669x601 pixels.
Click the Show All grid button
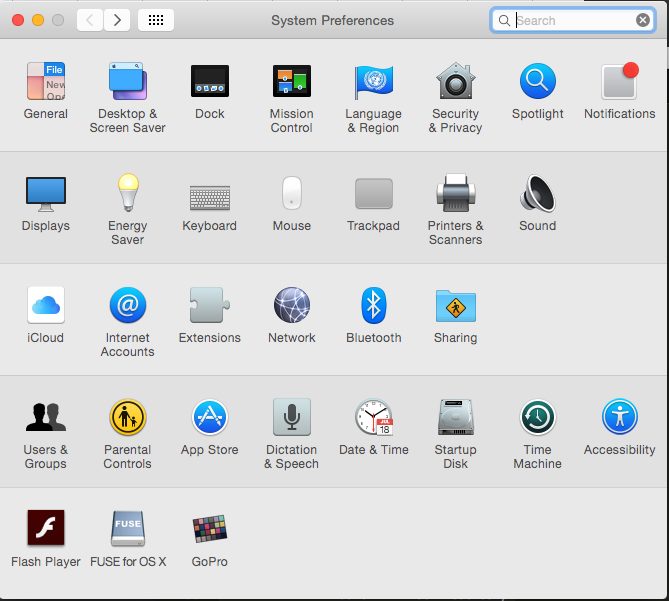click(156, 20)
